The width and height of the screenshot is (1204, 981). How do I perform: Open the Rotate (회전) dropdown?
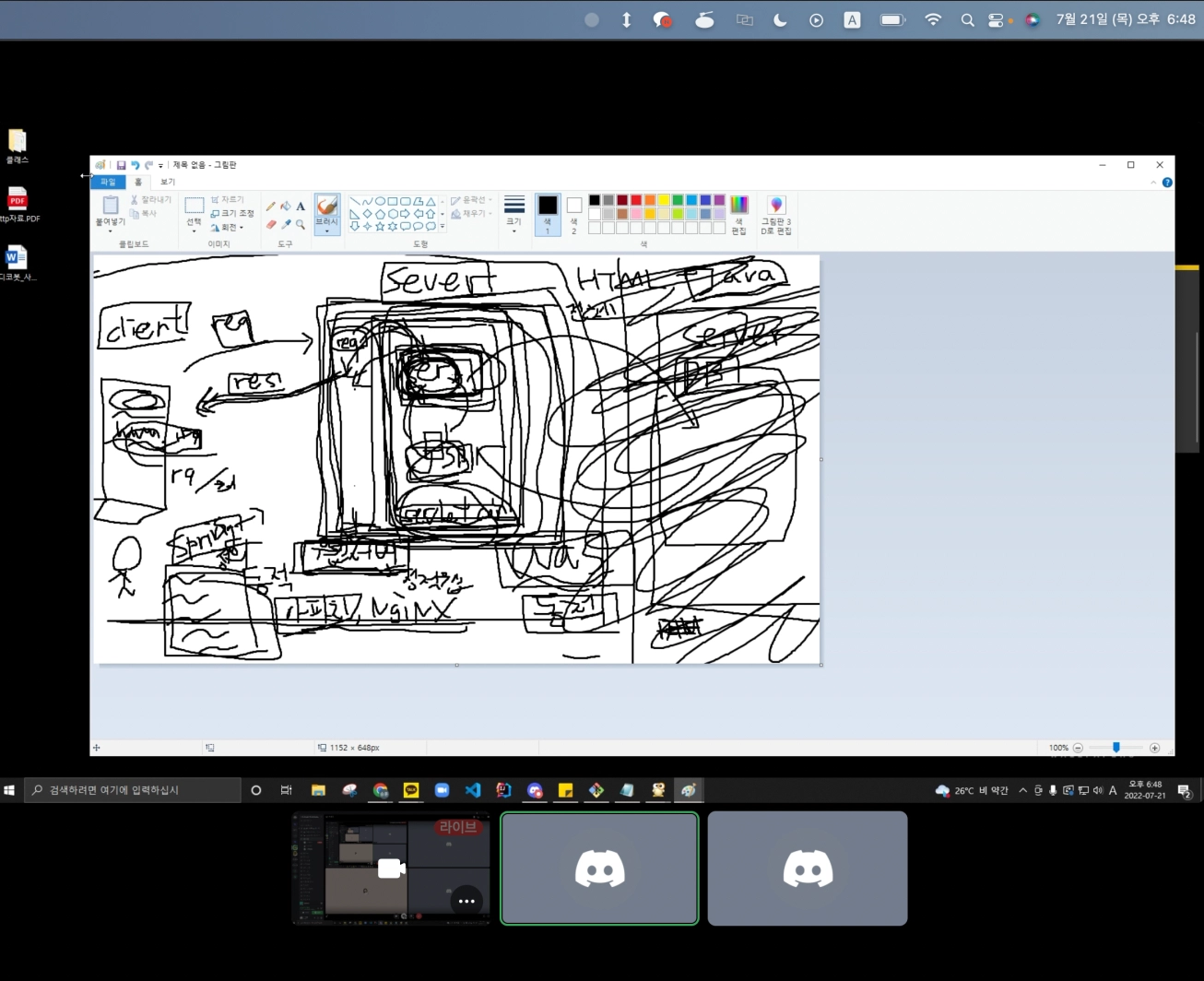coord(229,228)
